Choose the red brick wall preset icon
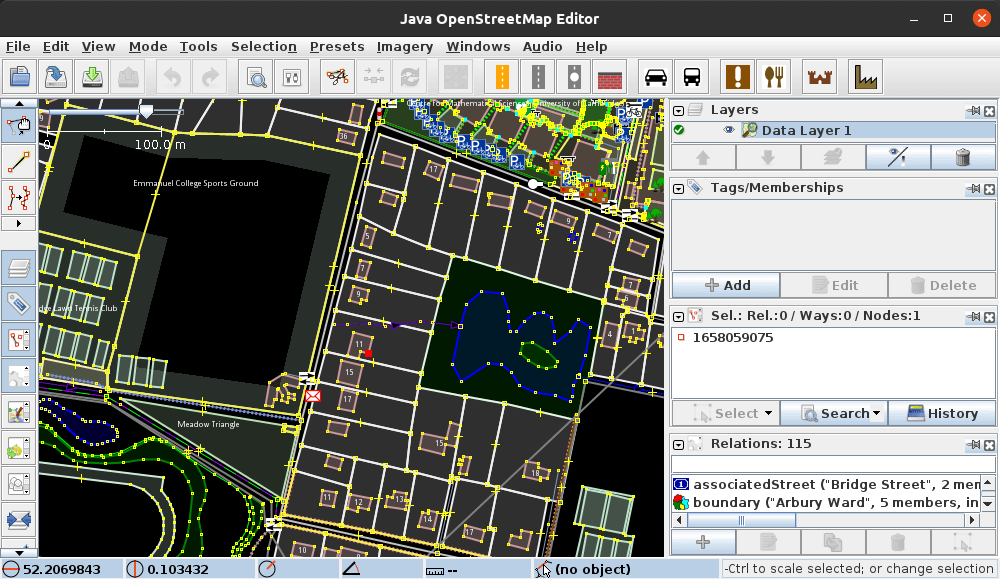The image size is (1000, 579). pyautogui.click(x=610, y=77)
